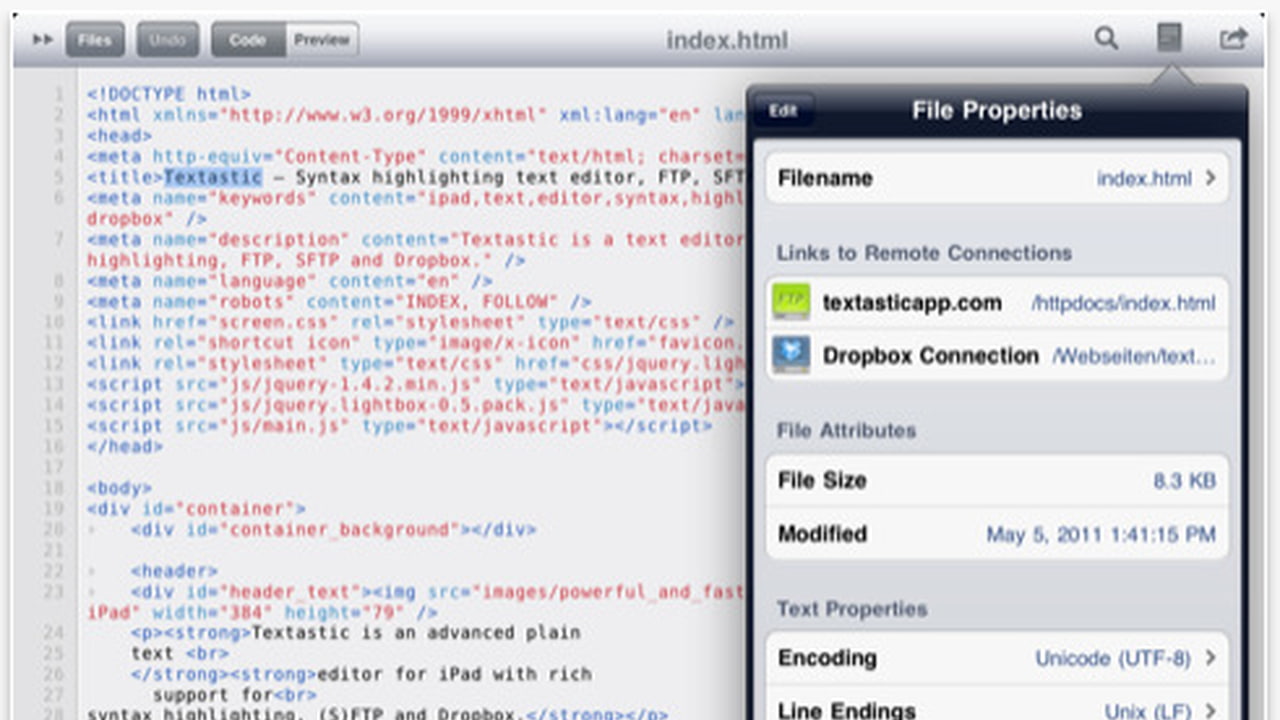The width and height of the screenshot is (1280, 720).
Task: Click the link href="screen.css" line
Action: [411, 322]
